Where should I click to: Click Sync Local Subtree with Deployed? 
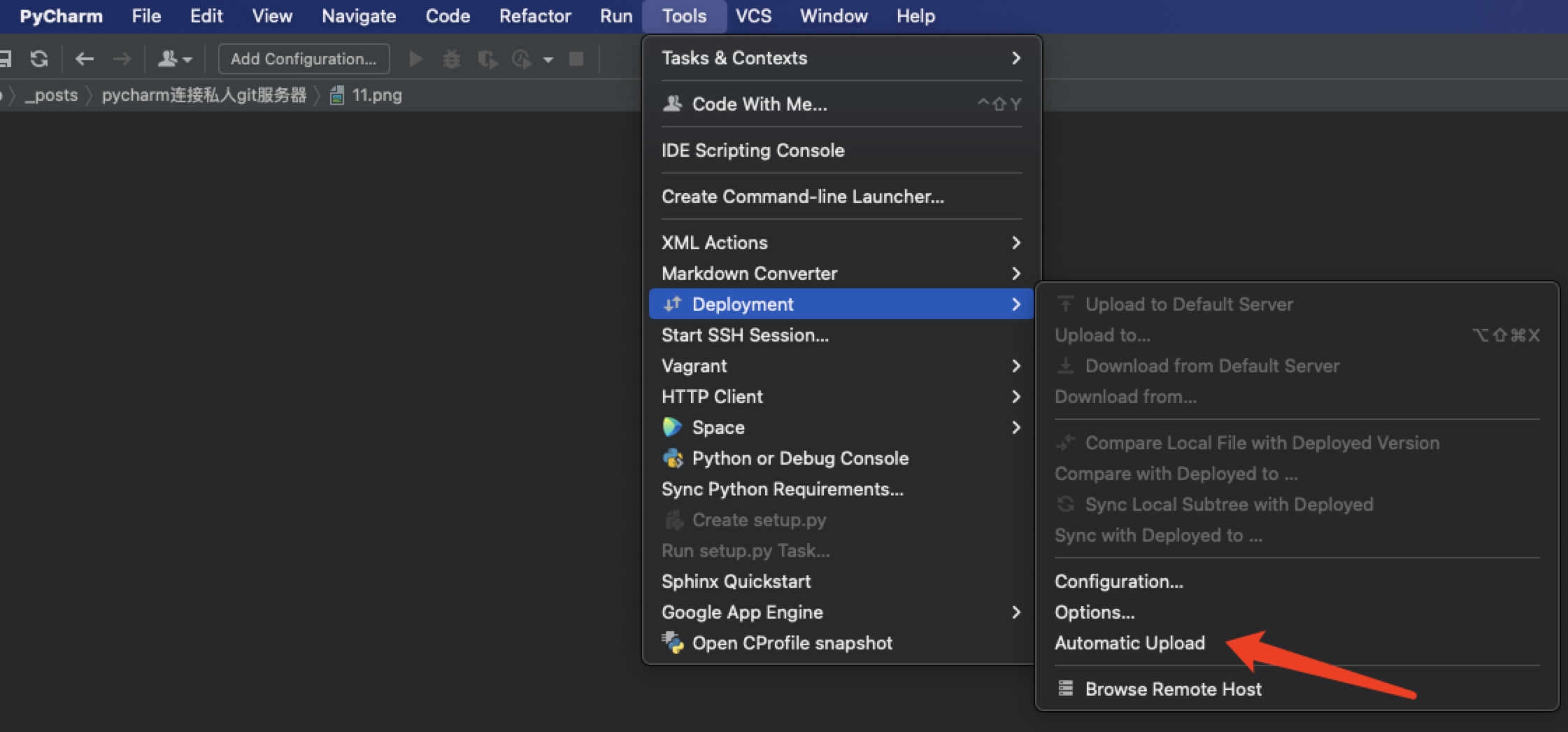coord(1297,505)
